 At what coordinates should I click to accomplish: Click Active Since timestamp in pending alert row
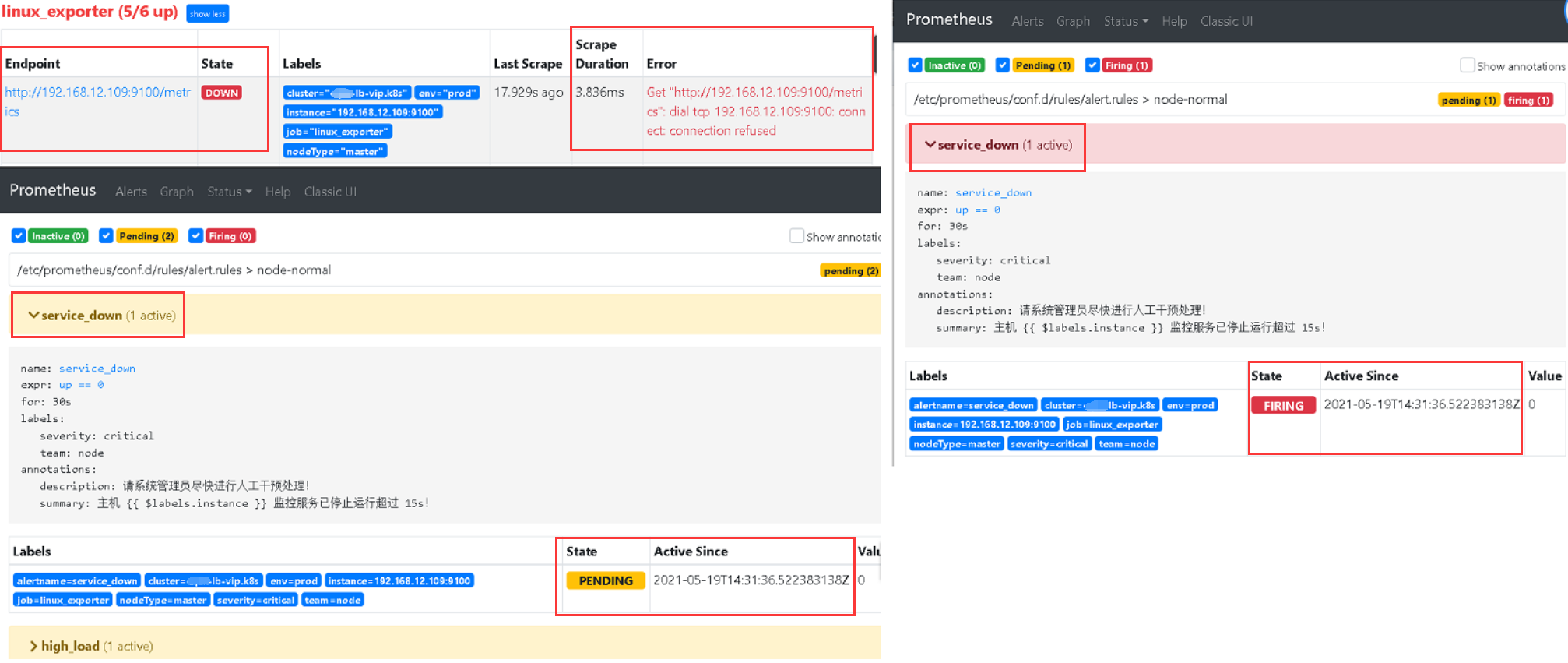pos(751,580)
